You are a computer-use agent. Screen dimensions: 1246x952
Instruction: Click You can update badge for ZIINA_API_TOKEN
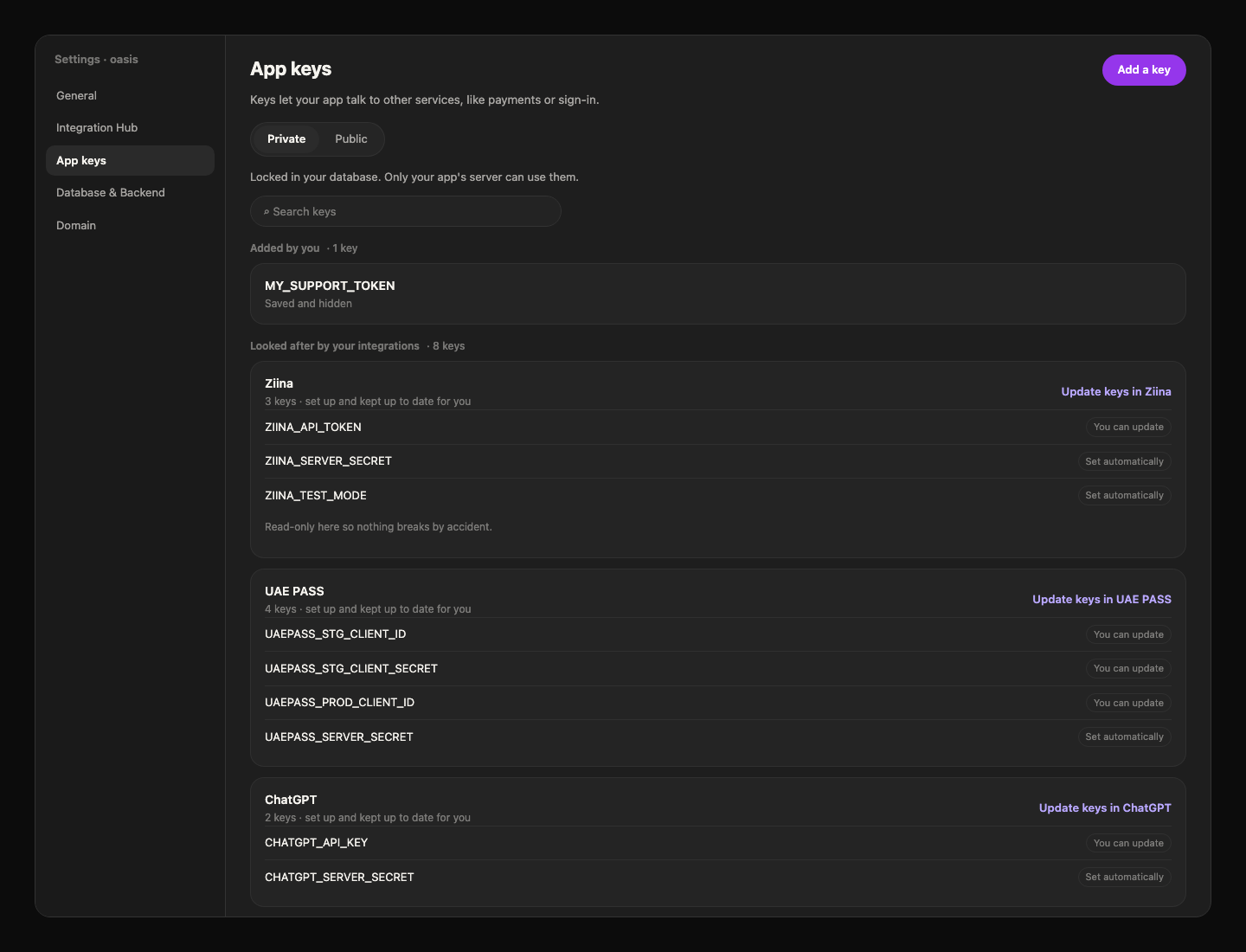[1128, 428]
